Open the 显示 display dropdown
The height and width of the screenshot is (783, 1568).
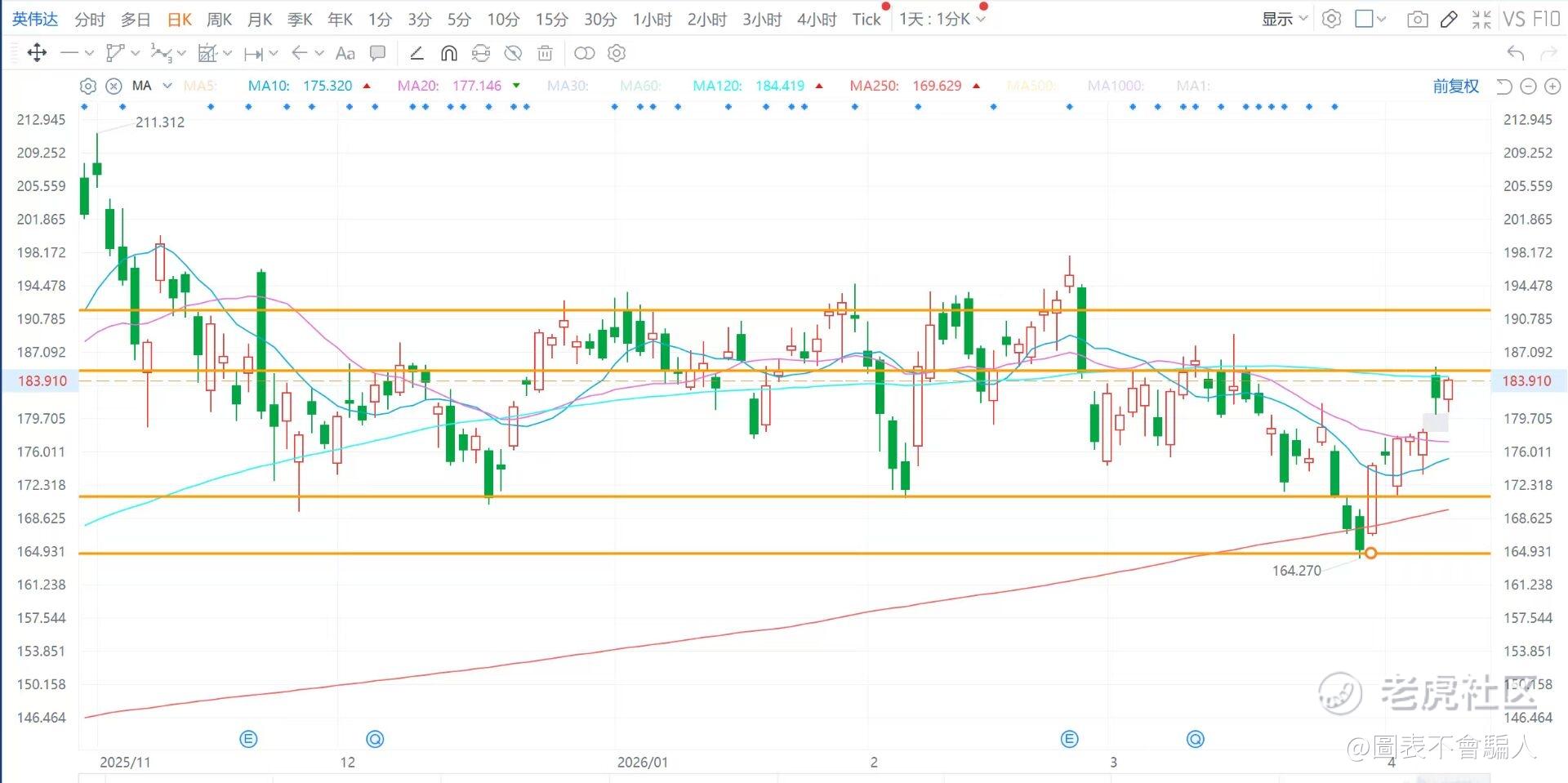click(x=1285, y=19)
